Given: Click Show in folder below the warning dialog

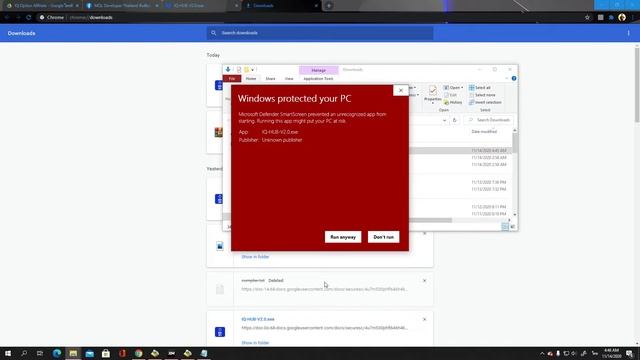Looking at the screenshot, I should [x=255, y=257].
